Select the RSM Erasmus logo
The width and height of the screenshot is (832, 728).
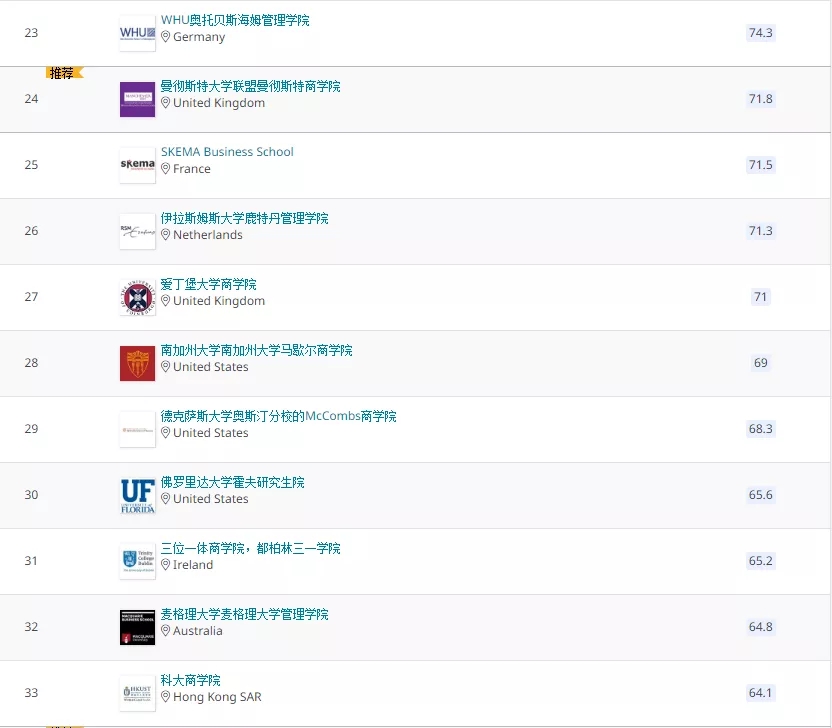click(x=137, y=231)
